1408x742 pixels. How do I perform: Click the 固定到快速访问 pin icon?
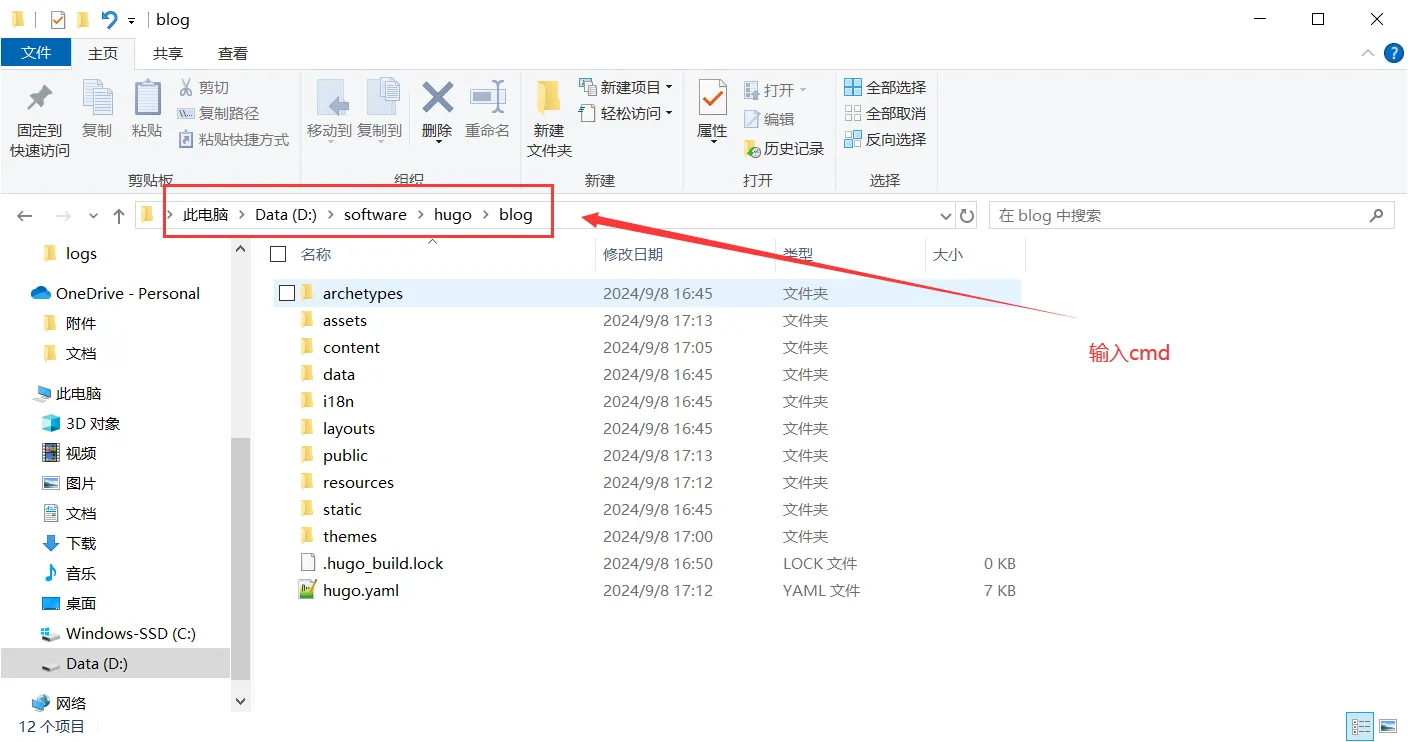point(40,98)
